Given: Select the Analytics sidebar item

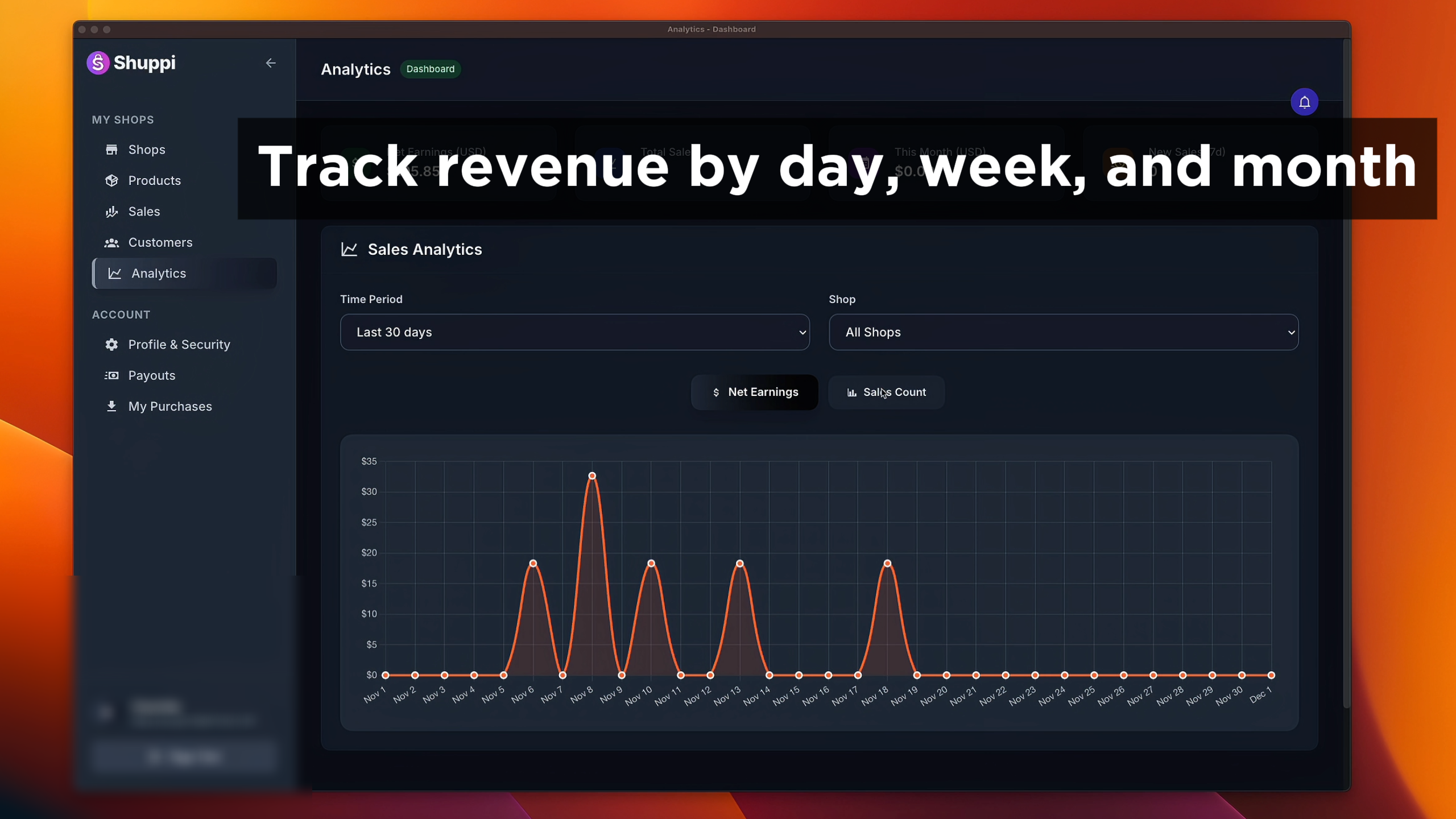Looking at the screenshot, I should click(x=158, y=274).
